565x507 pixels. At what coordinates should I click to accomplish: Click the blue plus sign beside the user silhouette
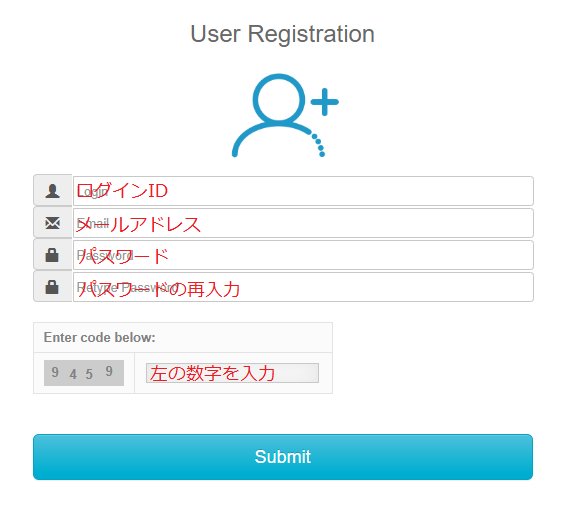pos(324,102)
